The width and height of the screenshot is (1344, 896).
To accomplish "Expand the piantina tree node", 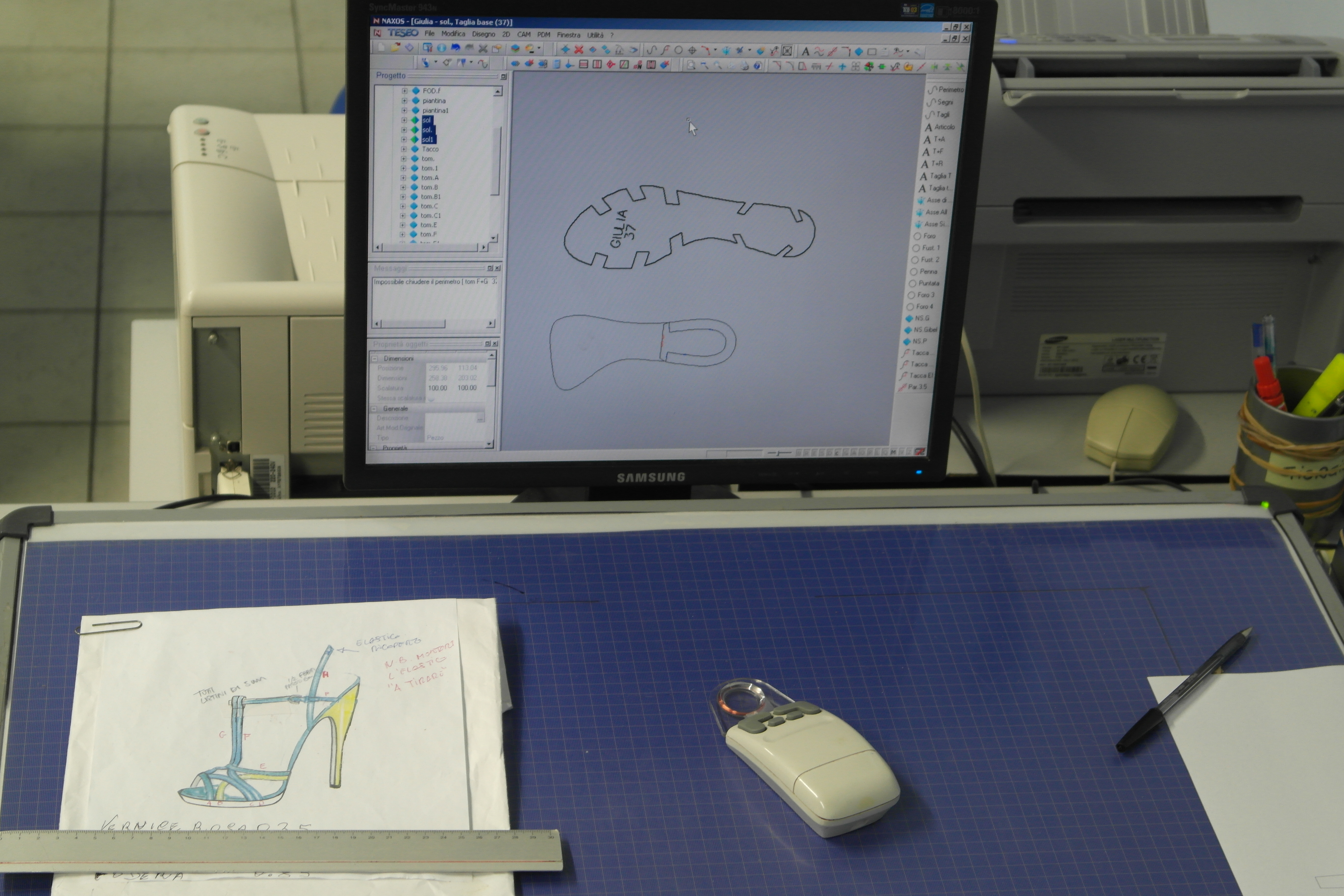I will [x=405, y=100].
